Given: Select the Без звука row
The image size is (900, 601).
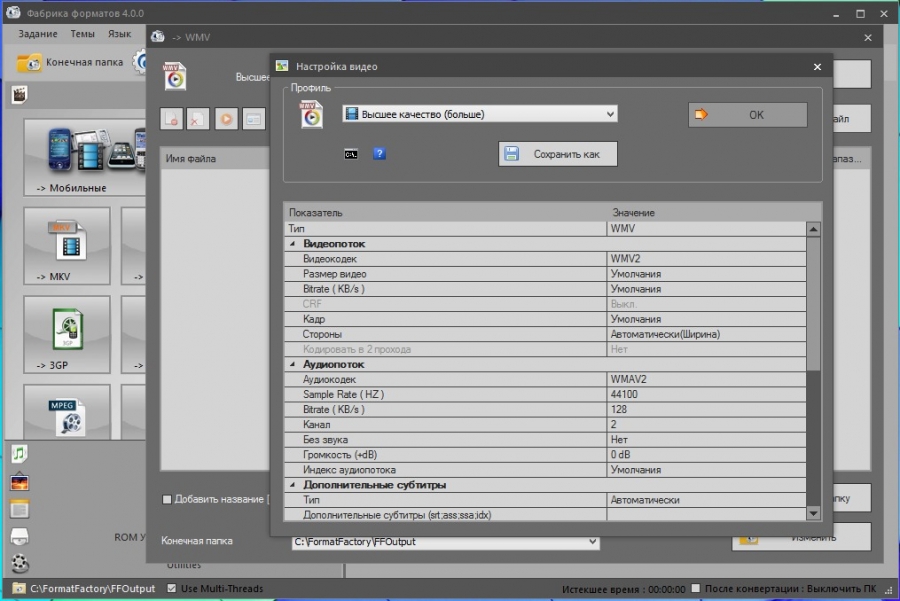Looking at the screenshot, I should click(545, 440).
